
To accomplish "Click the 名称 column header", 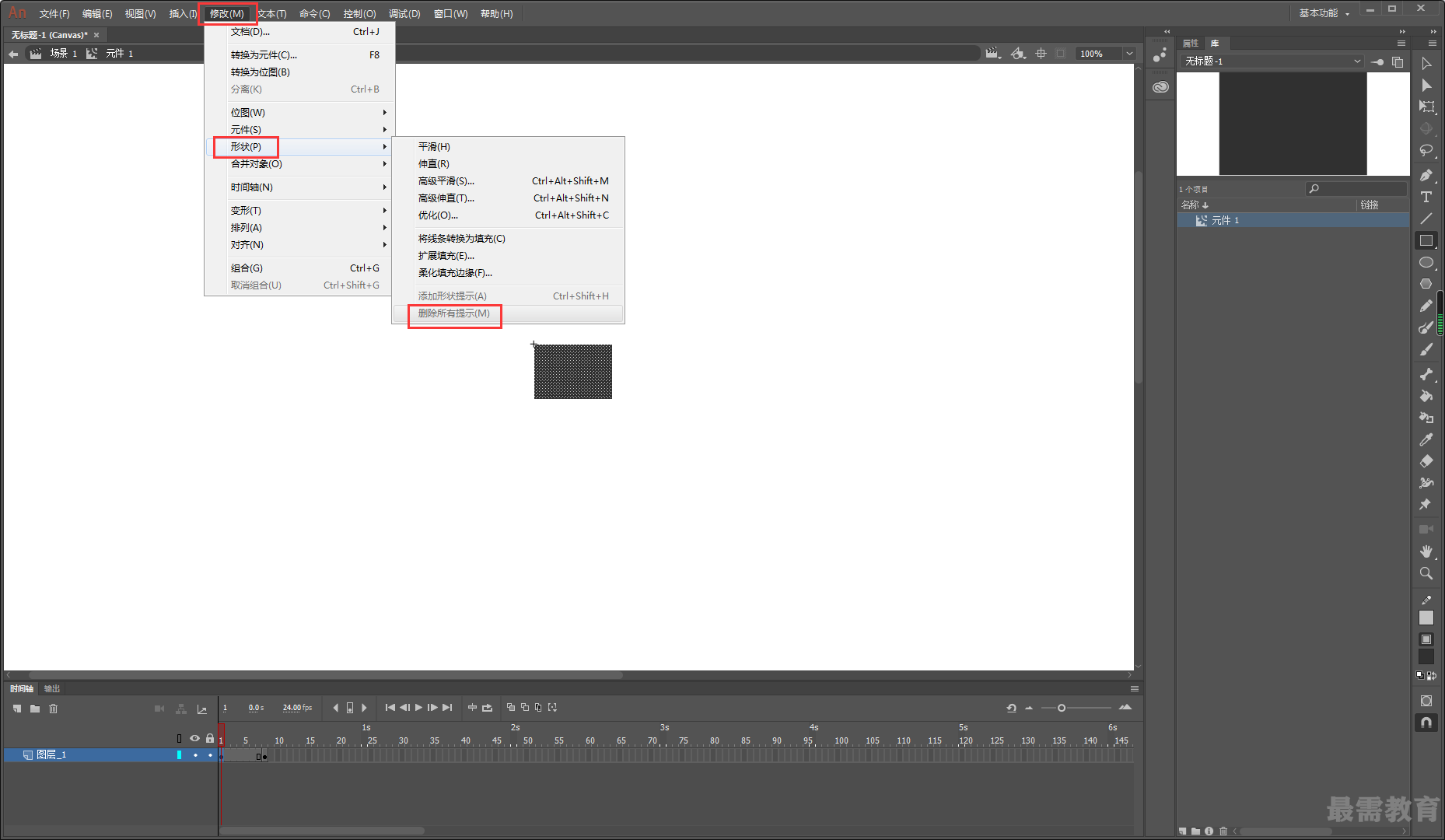I will point(1266,205).
